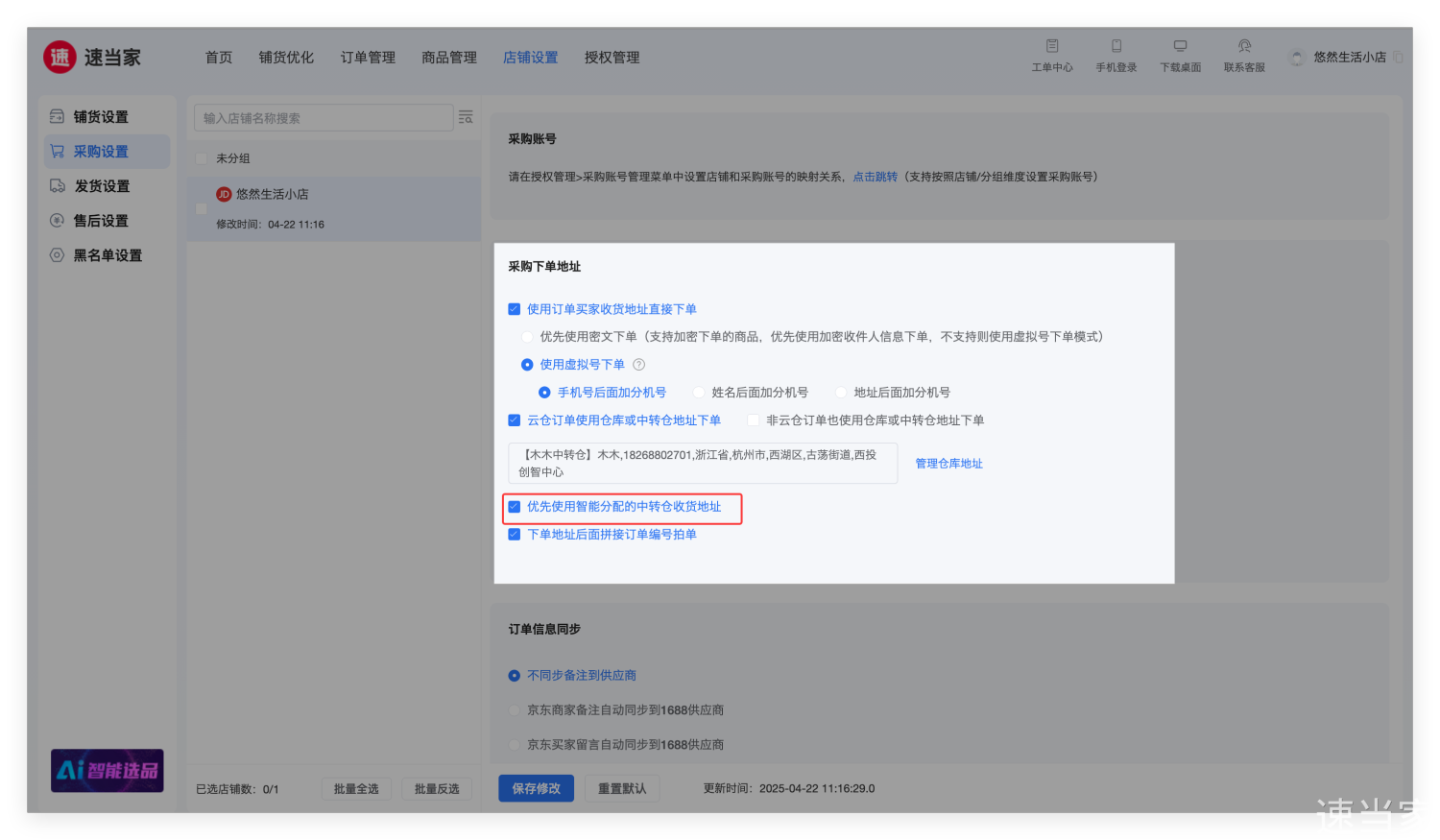Click the 工单中心 ticket icon

coord(1052,47)
